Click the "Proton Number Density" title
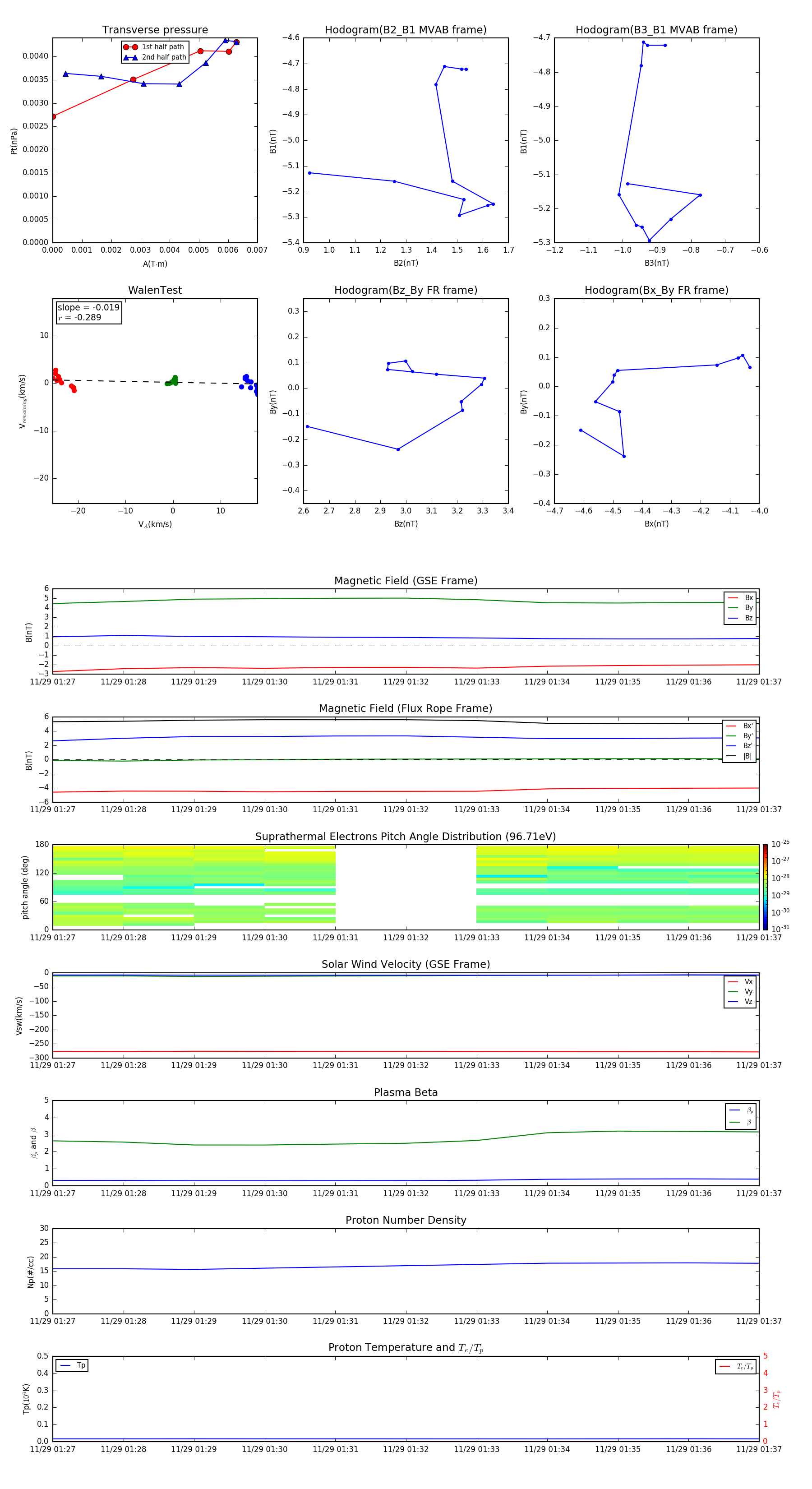Viewport: 812px width, 1489px height. pyautogui.click(x=406, y=1220)
